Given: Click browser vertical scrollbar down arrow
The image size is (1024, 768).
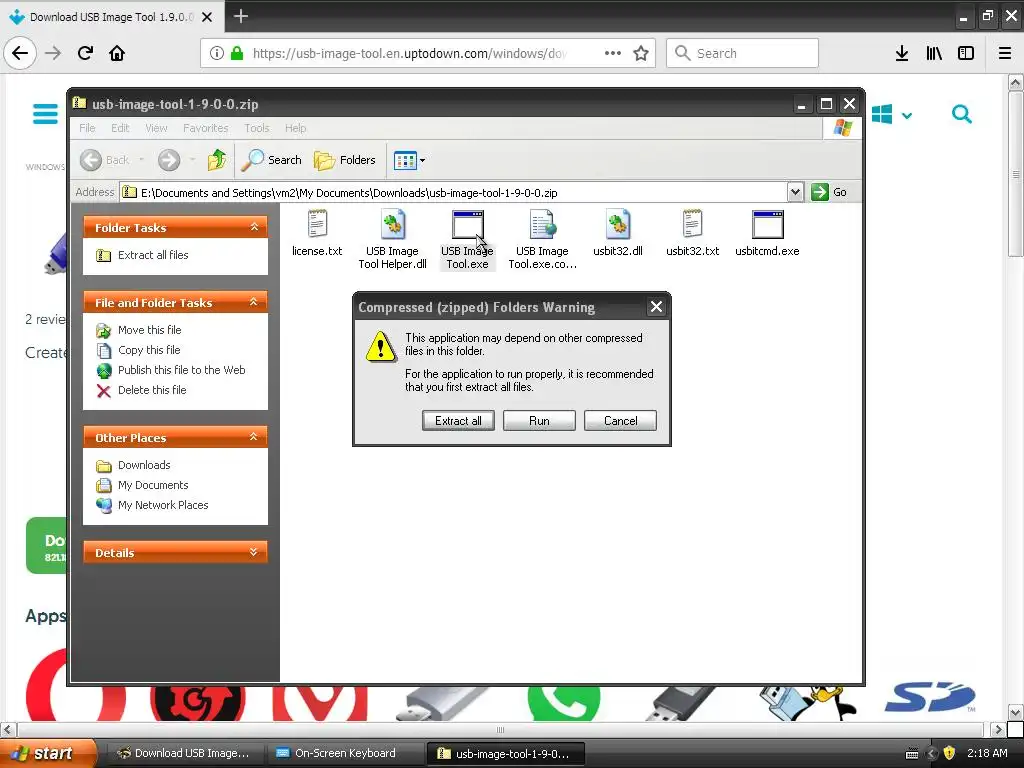Looking at the screenshot, I should [x=1015, y=712].
